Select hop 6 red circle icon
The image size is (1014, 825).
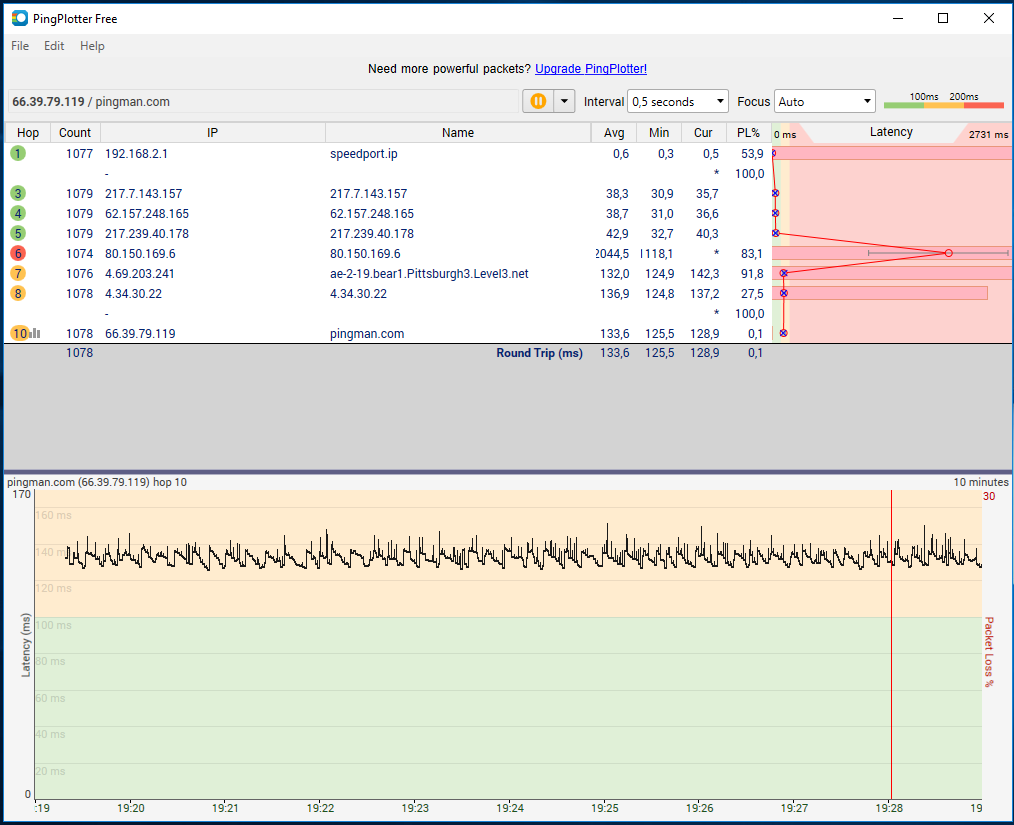click(x=18, y=253)
